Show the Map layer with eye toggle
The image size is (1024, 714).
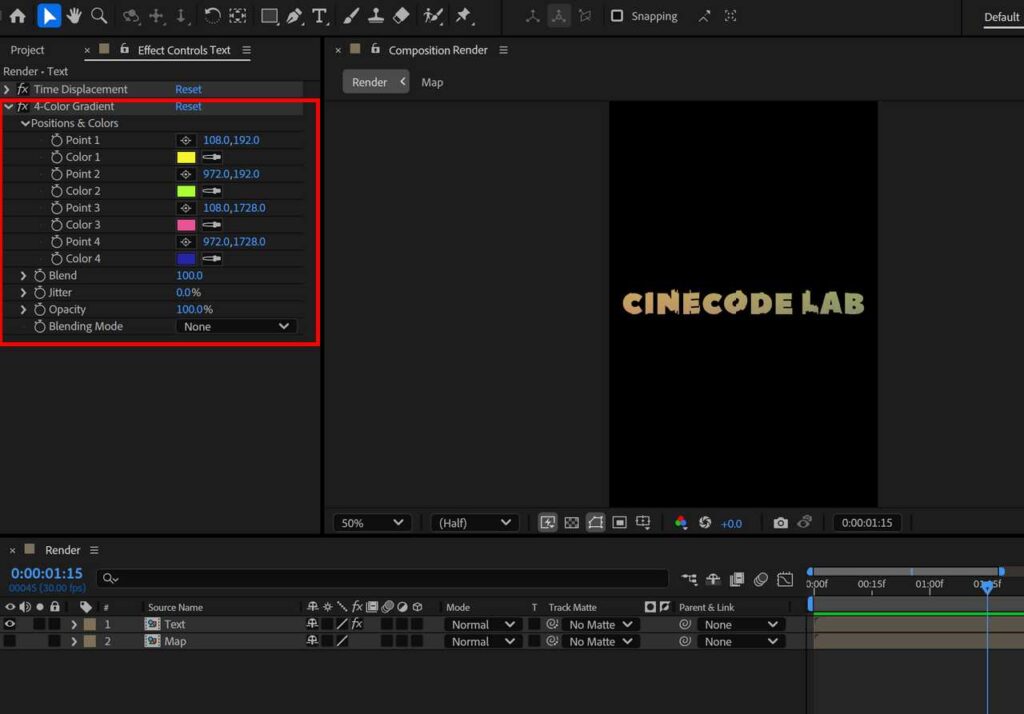pos(10,641)
